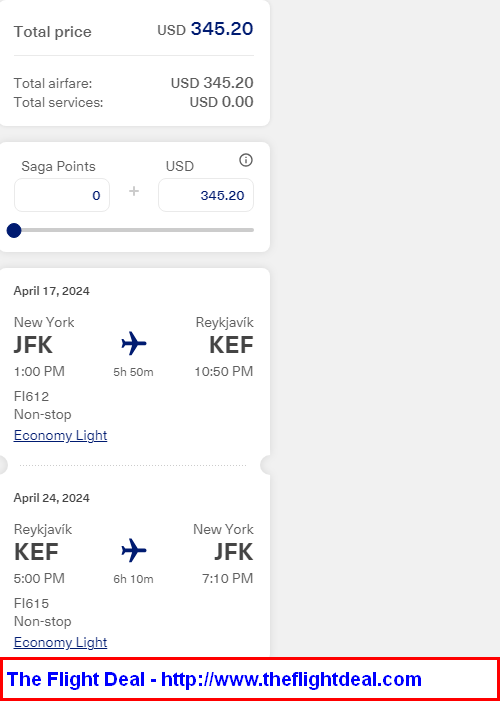
Task: Click the Total airfare line
Action: (x=134, y=83)
